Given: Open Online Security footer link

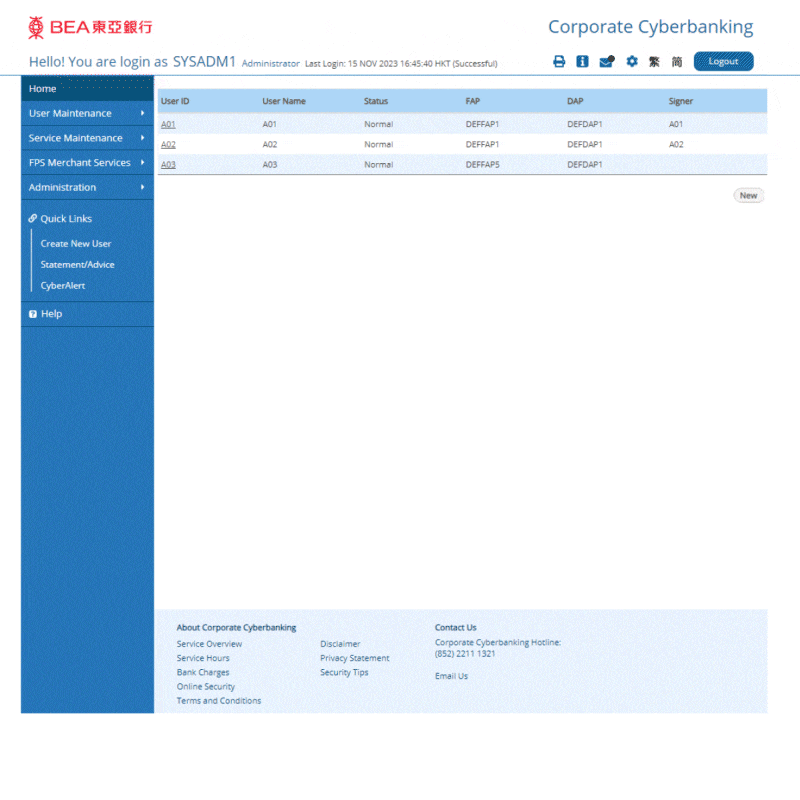Looking at the screenshot, I should tap(206, 687).
